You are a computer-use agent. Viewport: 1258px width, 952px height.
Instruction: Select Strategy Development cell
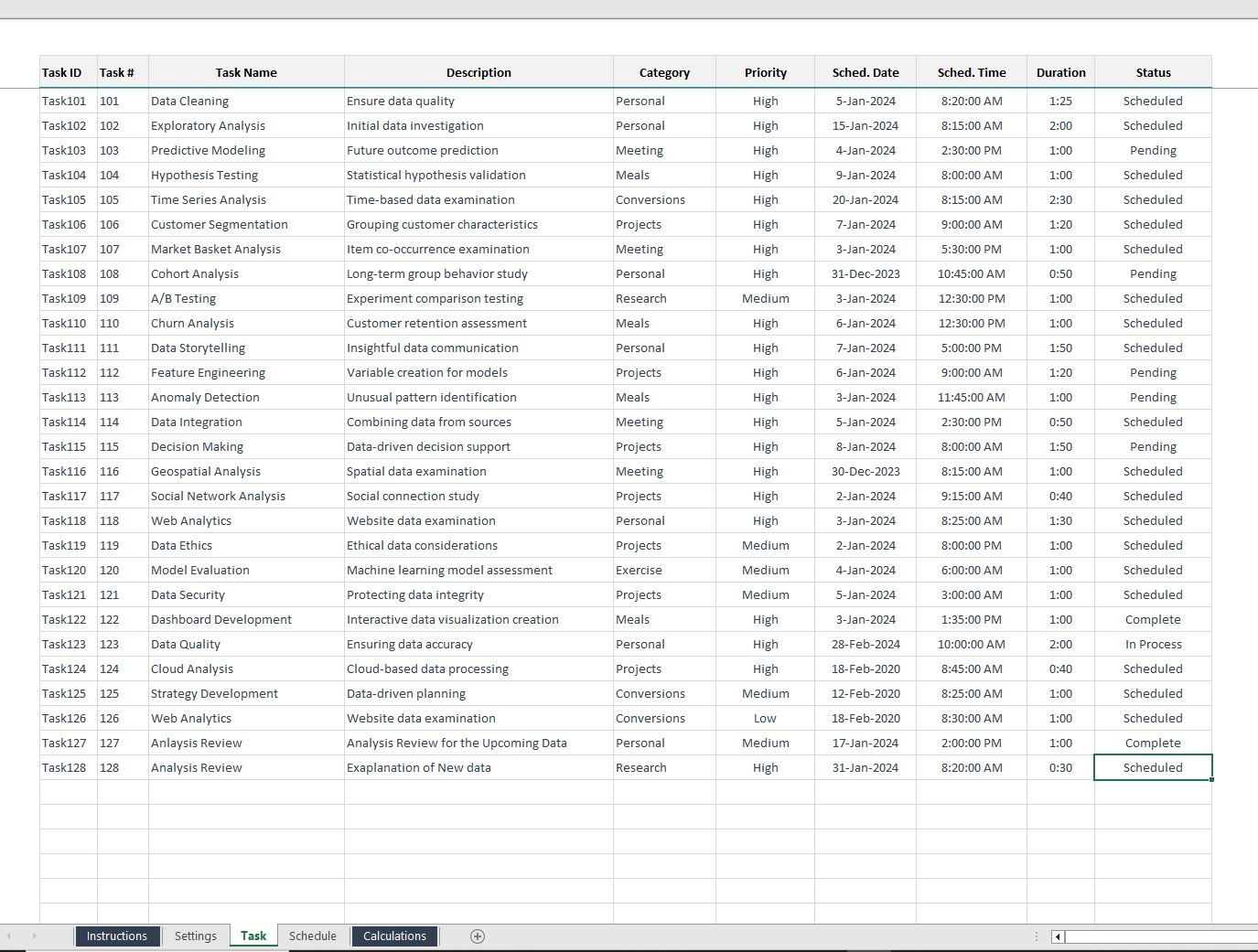pos(246,693)
